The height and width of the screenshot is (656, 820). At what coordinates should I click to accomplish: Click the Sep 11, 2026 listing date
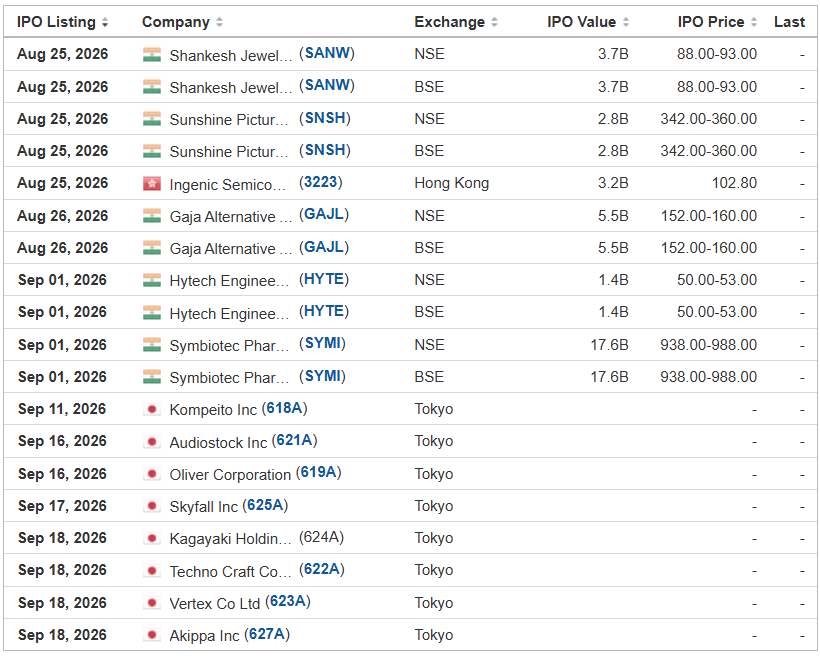click(62, 409)
